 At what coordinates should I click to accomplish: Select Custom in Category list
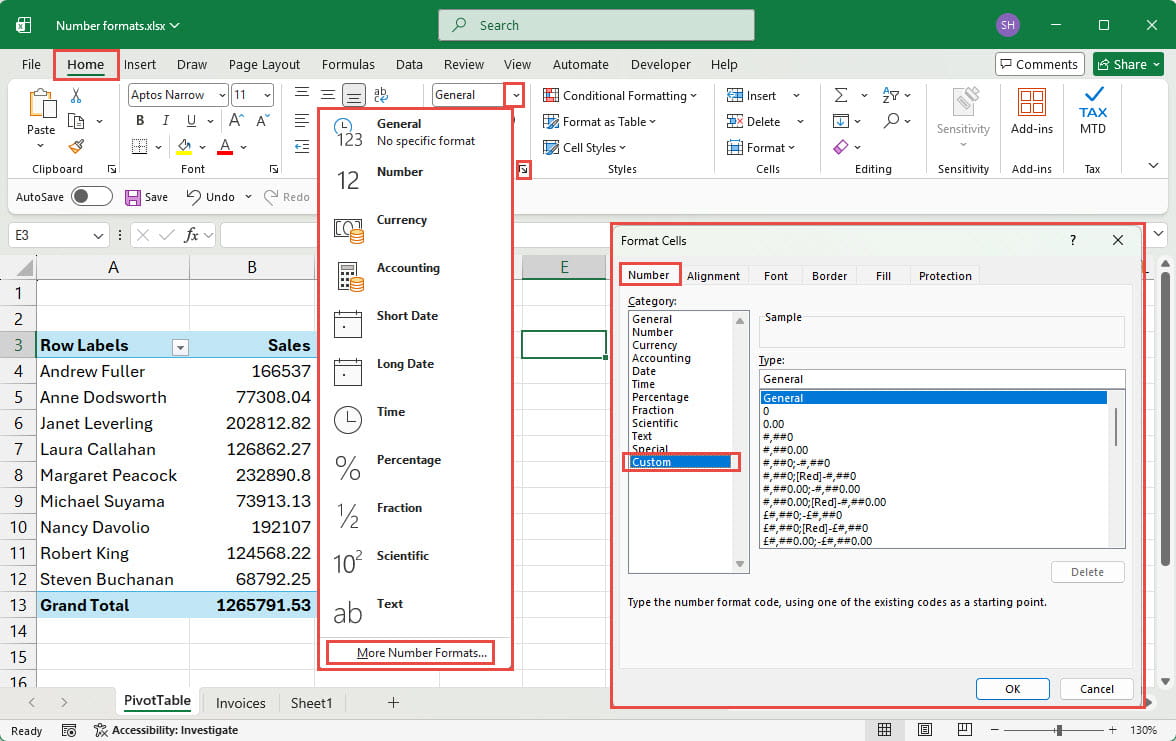(679, 462)
